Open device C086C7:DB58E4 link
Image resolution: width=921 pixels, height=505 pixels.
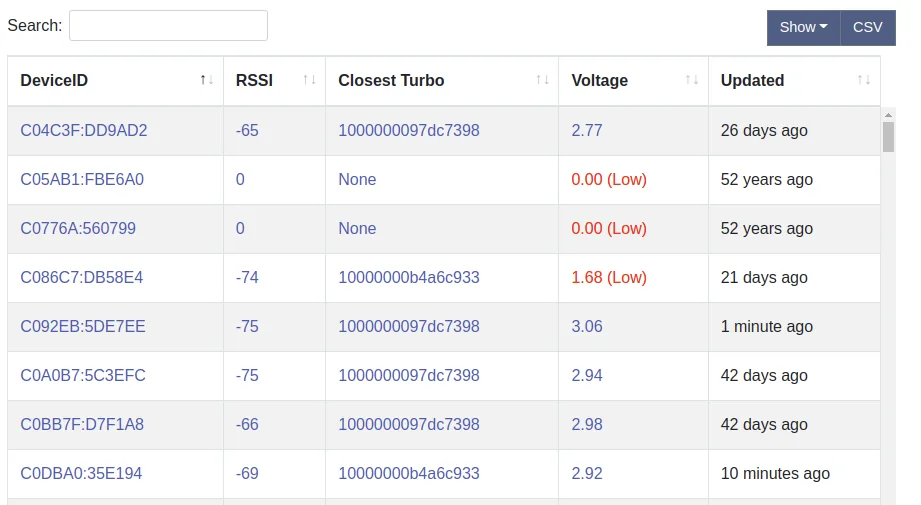point(82,277)
